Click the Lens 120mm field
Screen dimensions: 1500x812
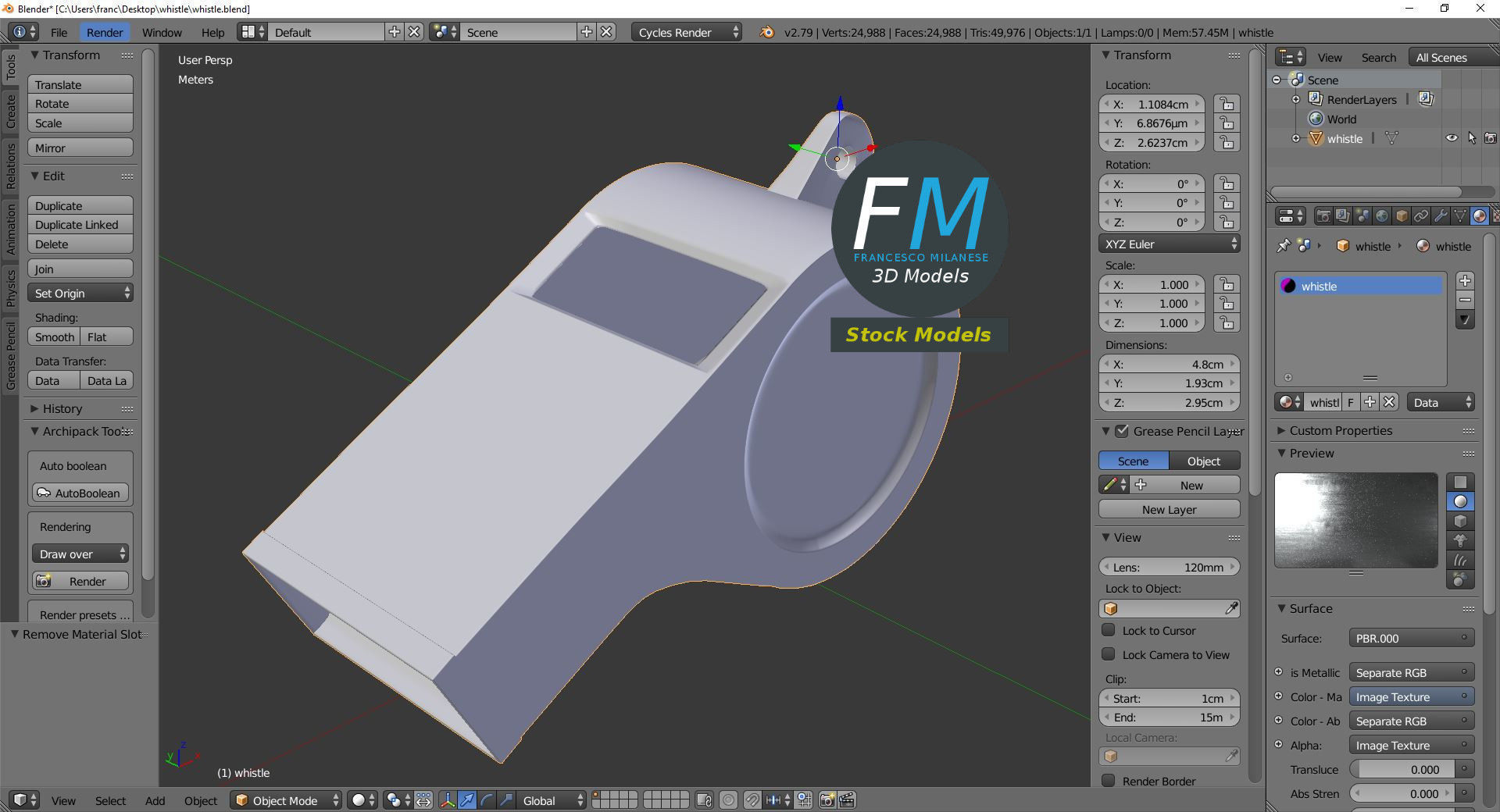coord(1169,567)
